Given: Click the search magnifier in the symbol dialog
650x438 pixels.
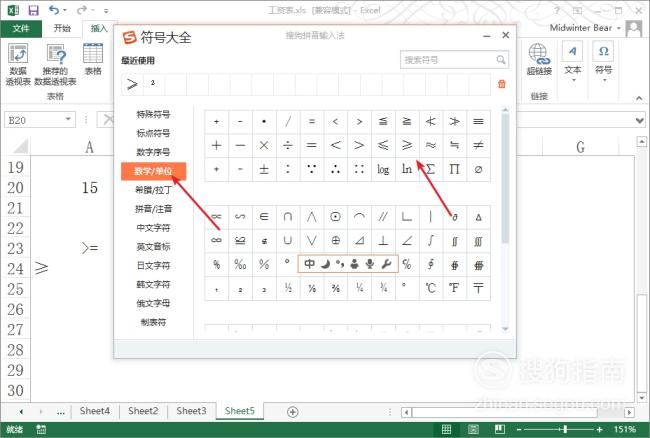Looking at the screenshot, I should 501,60.
